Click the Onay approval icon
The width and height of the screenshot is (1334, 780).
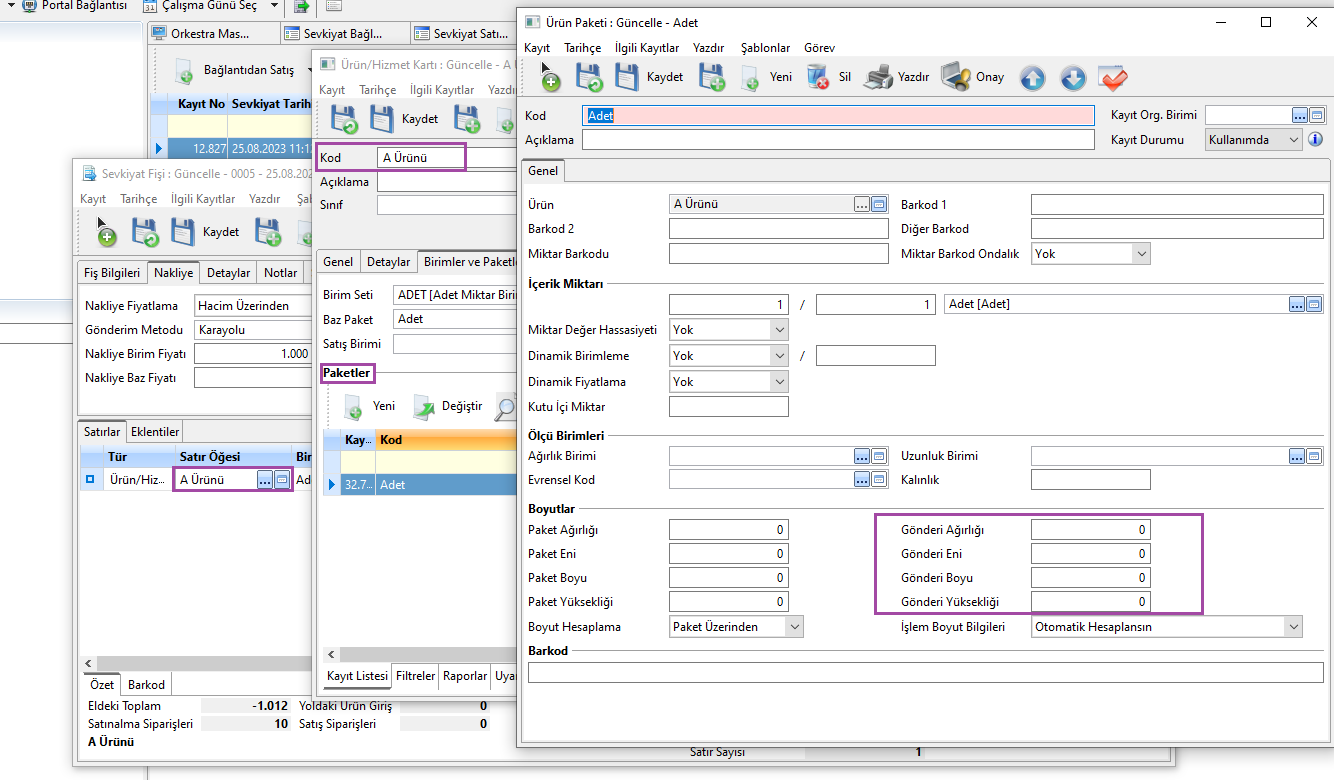click(956, 77)
